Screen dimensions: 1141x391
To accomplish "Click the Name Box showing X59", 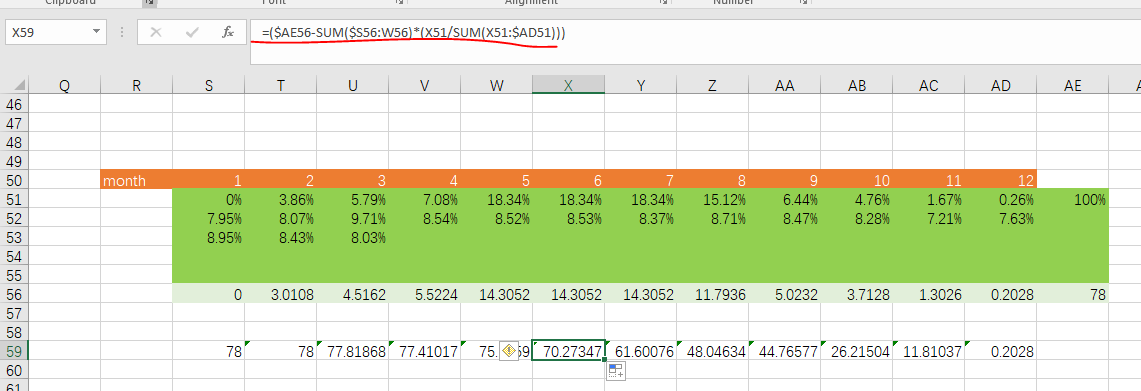I will pos(47,33).
